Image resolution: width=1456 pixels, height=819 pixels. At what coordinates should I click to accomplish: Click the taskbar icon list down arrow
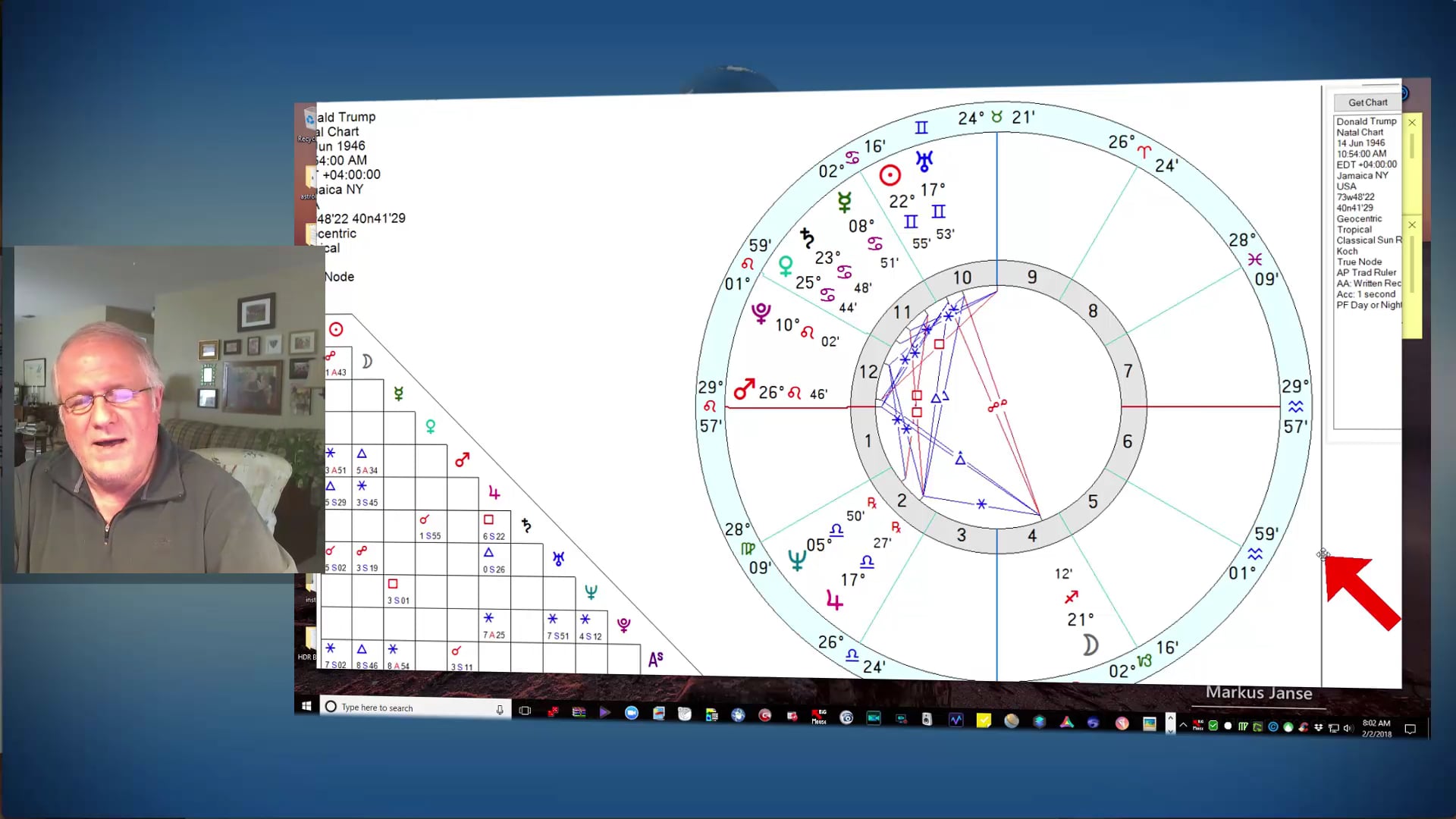click(1170, 731)
